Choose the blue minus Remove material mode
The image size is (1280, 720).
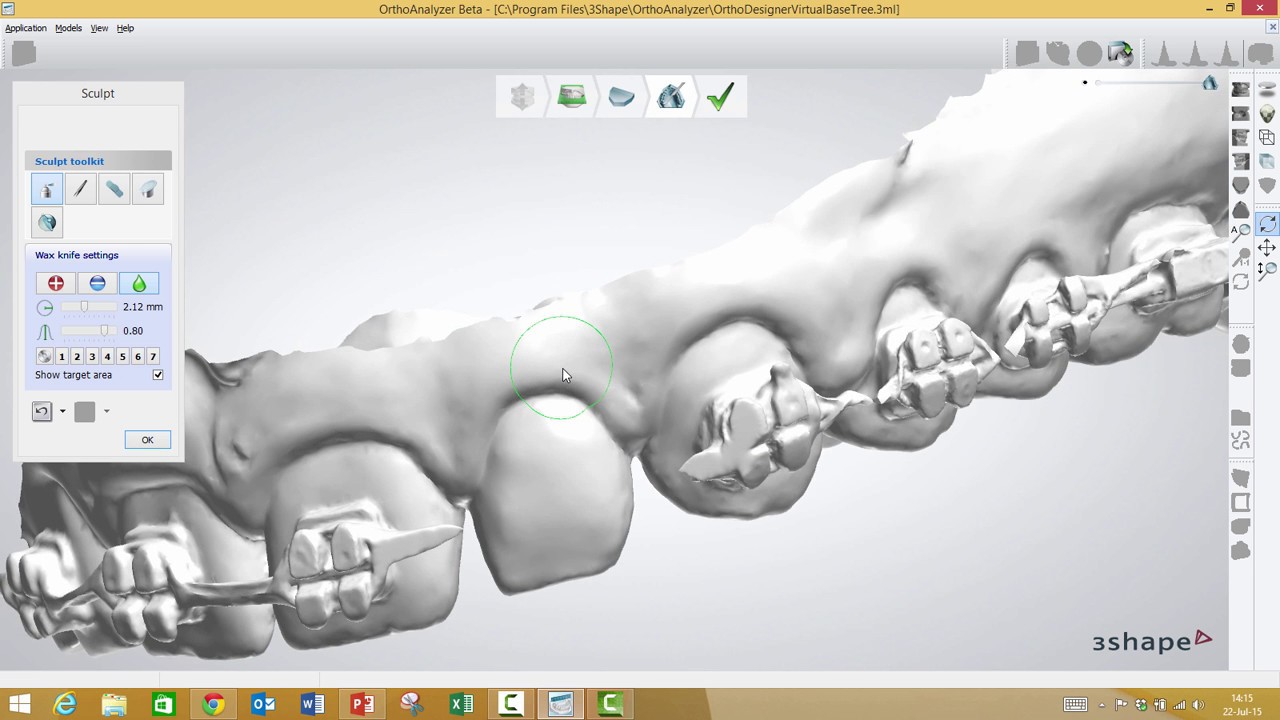tap(97, 284)
